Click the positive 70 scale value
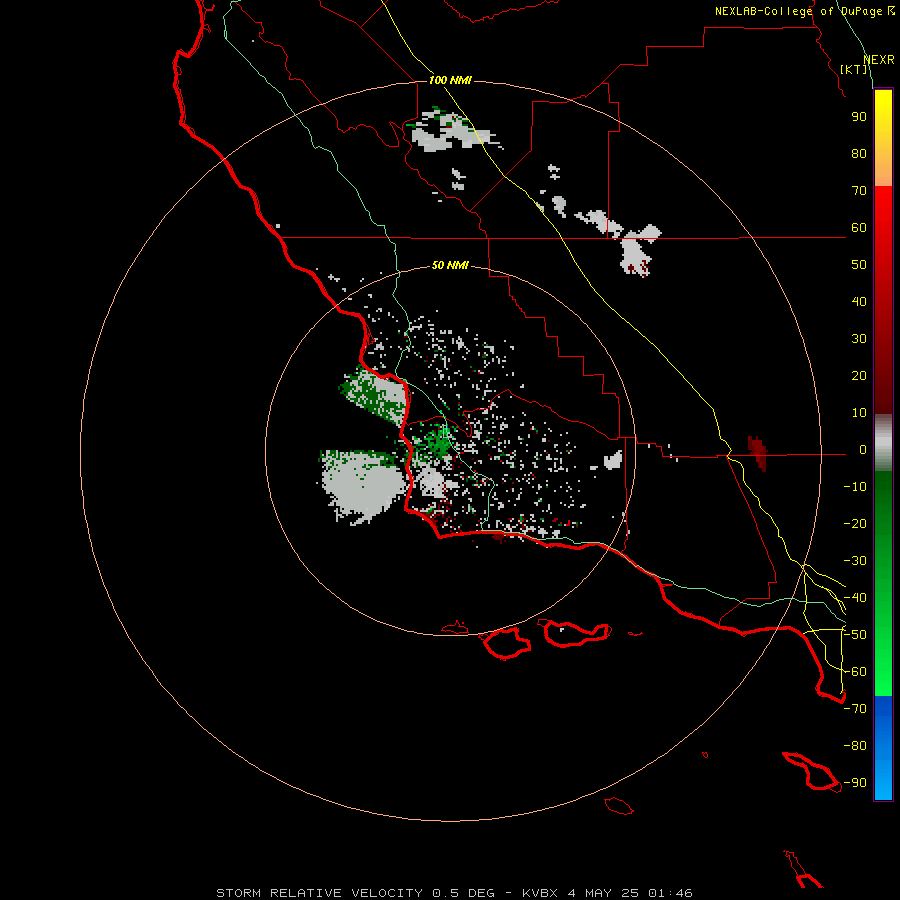 pos(859,191)
